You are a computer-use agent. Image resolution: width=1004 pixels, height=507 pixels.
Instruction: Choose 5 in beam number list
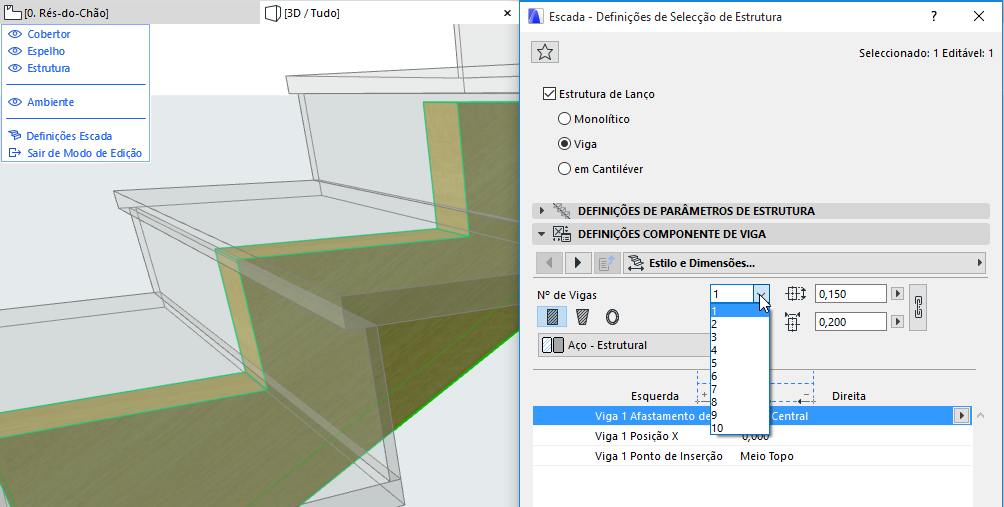point(740,363)
